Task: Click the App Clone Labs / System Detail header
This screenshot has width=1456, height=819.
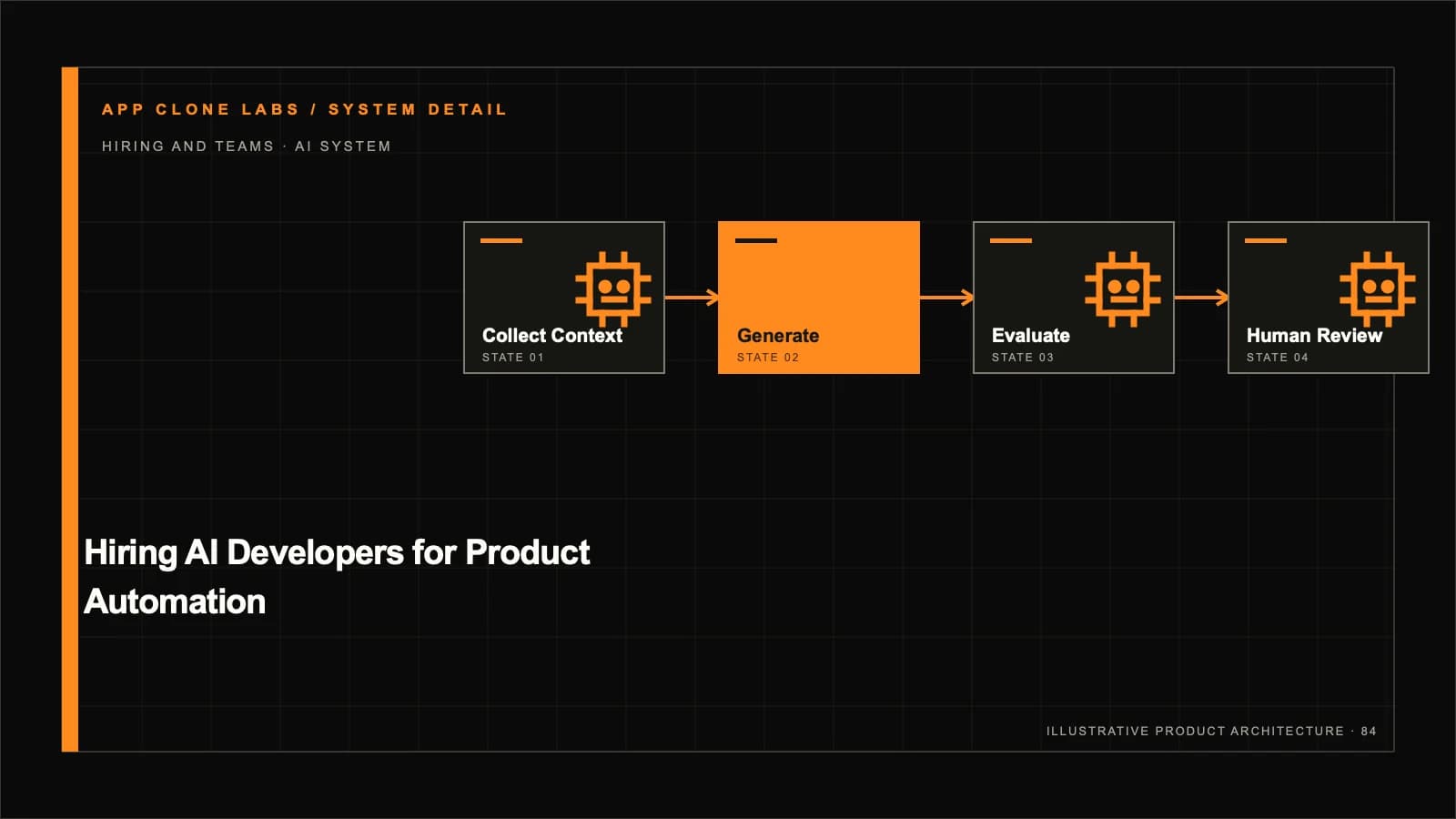Action: [x=304, y=109]
